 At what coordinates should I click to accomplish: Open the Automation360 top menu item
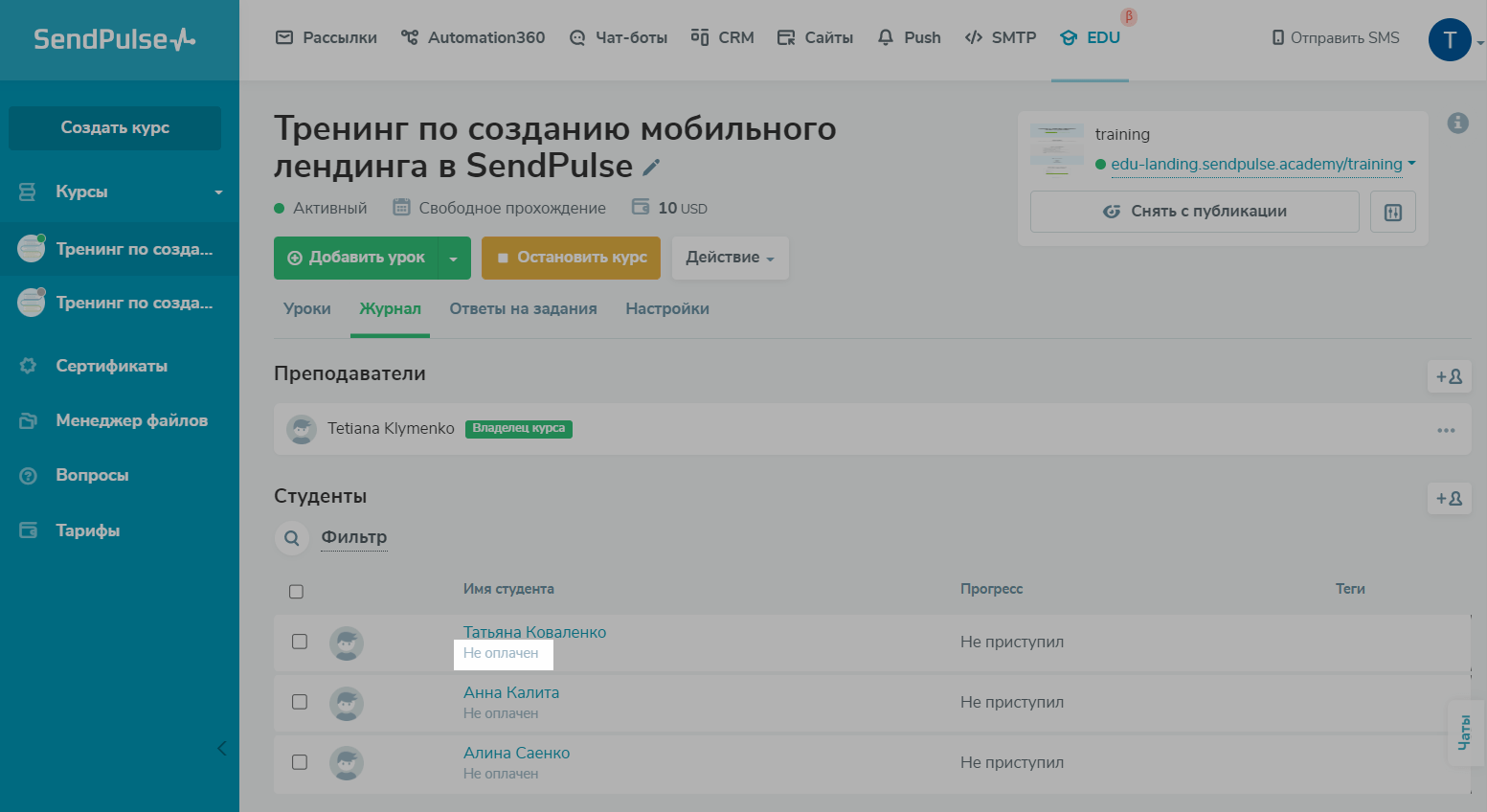473,38
